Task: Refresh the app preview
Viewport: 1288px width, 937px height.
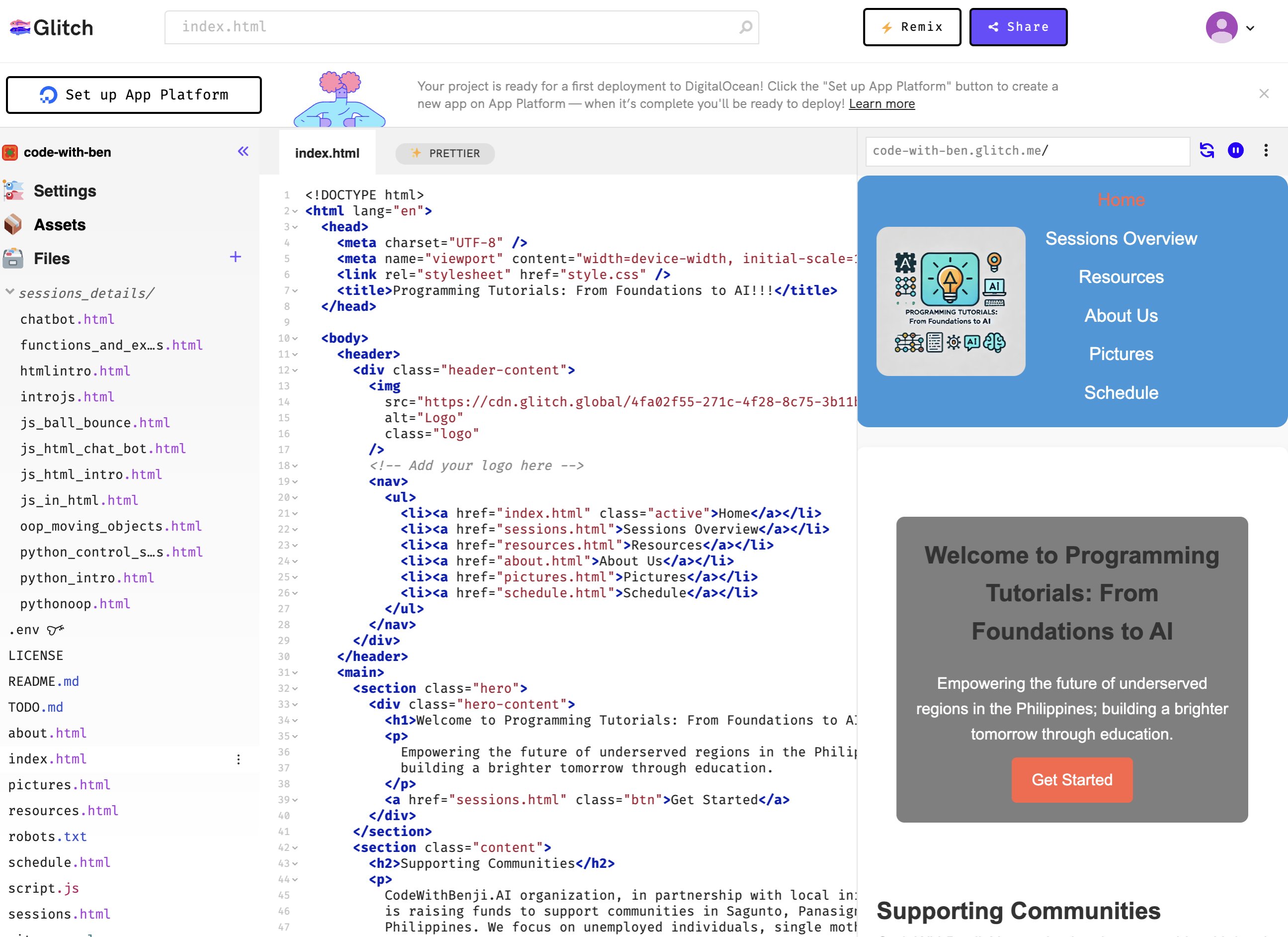Action: pos(1207,150)
